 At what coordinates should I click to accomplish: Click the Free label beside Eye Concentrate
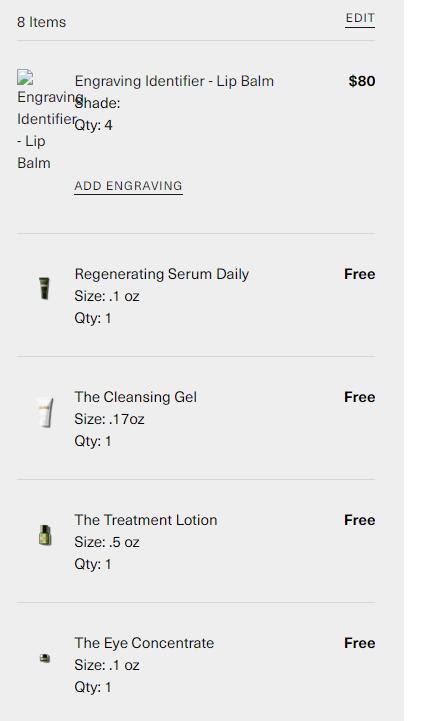[360, 643]
